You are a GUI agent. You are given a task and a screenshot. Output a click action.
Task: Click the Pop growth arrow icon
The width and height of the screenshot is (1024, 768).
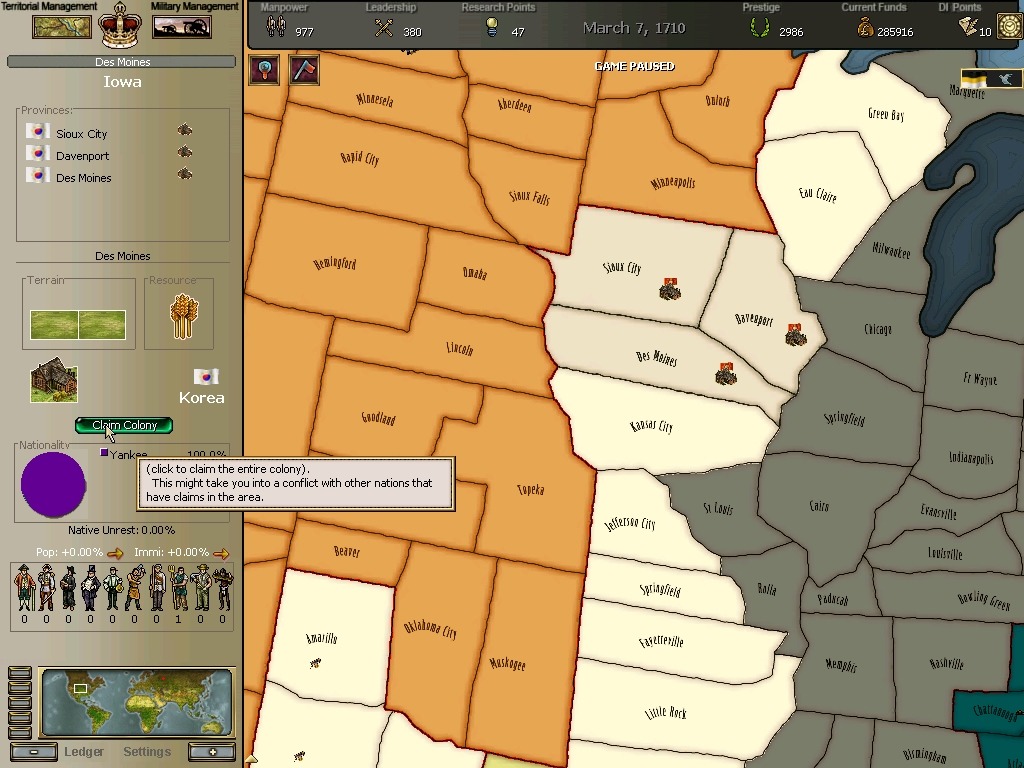click(x=115, y=554)
